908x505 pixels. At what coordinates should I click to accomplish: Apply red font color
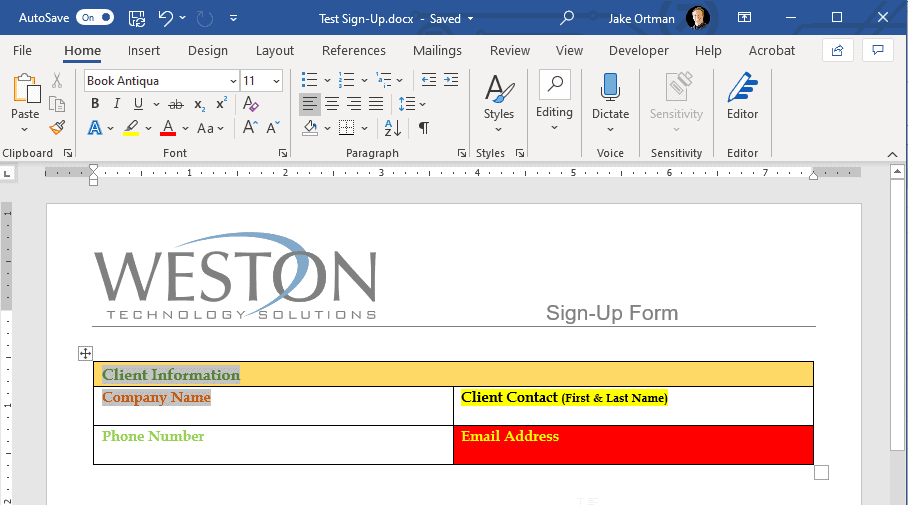click(x=168, y=127)
